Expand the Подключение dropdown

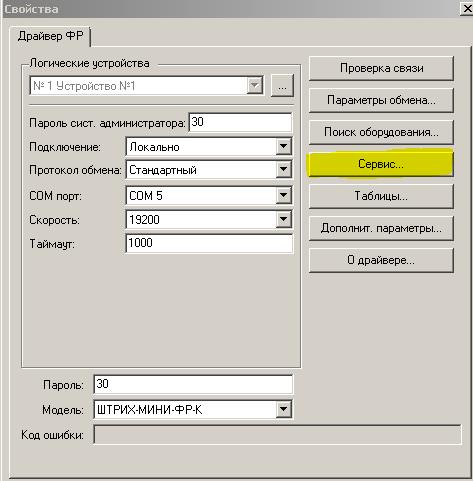(283, 147)
